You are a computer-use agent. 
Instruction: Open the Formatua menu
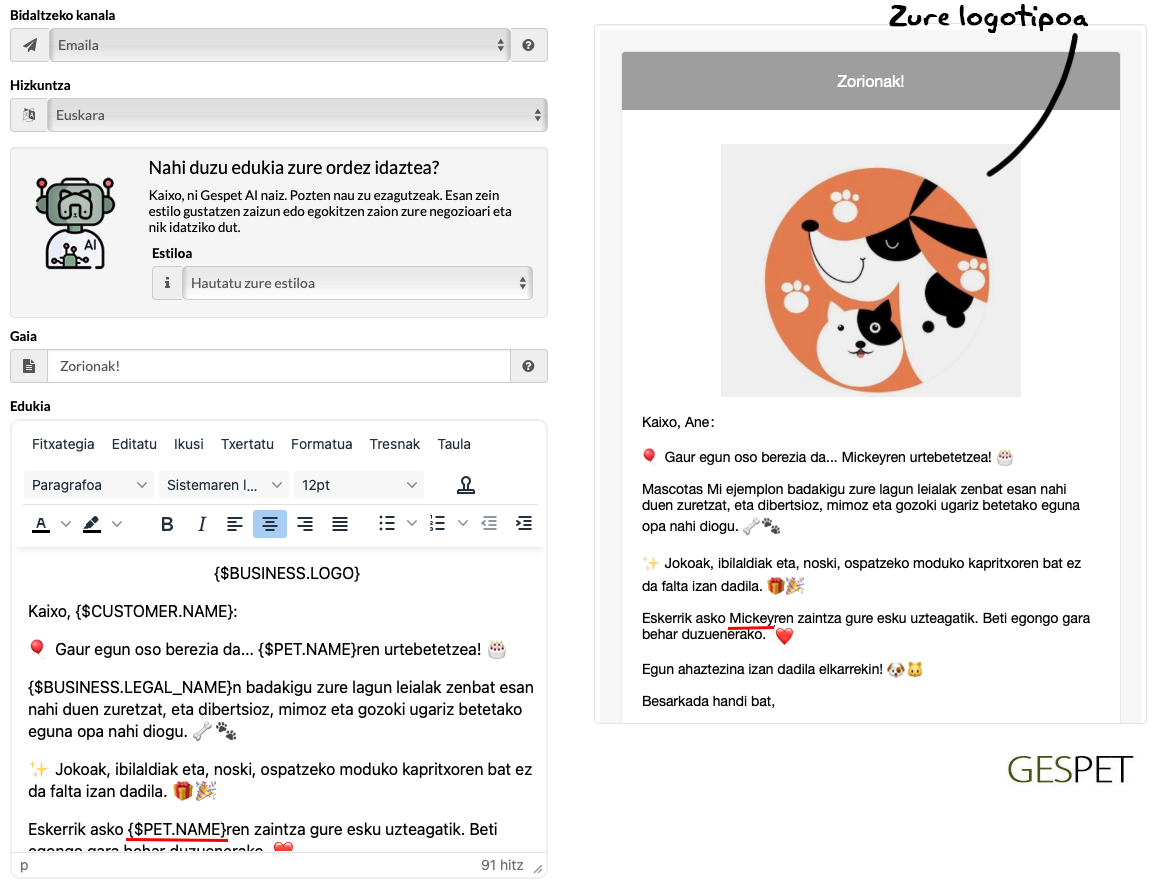click(321, 444)
